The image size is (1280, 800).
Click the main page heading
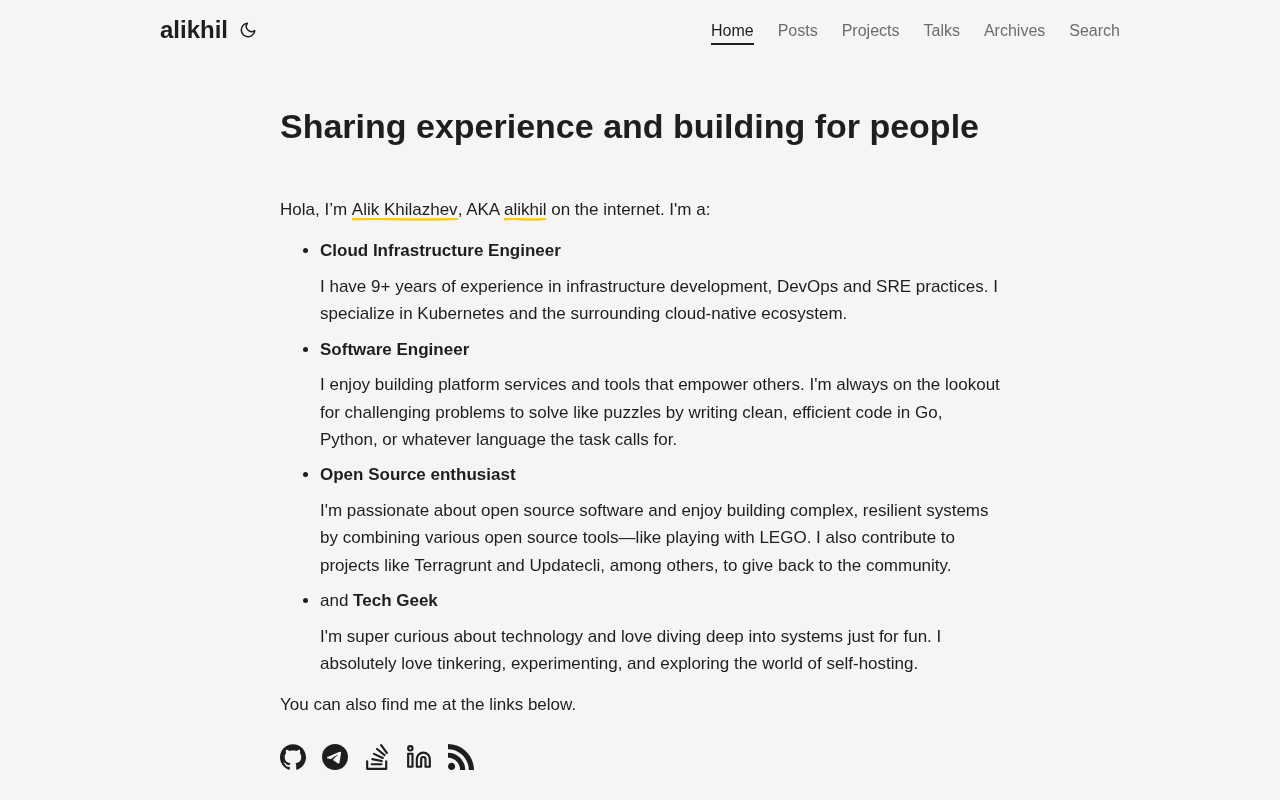pyautogui.click(x=629, y=127)
